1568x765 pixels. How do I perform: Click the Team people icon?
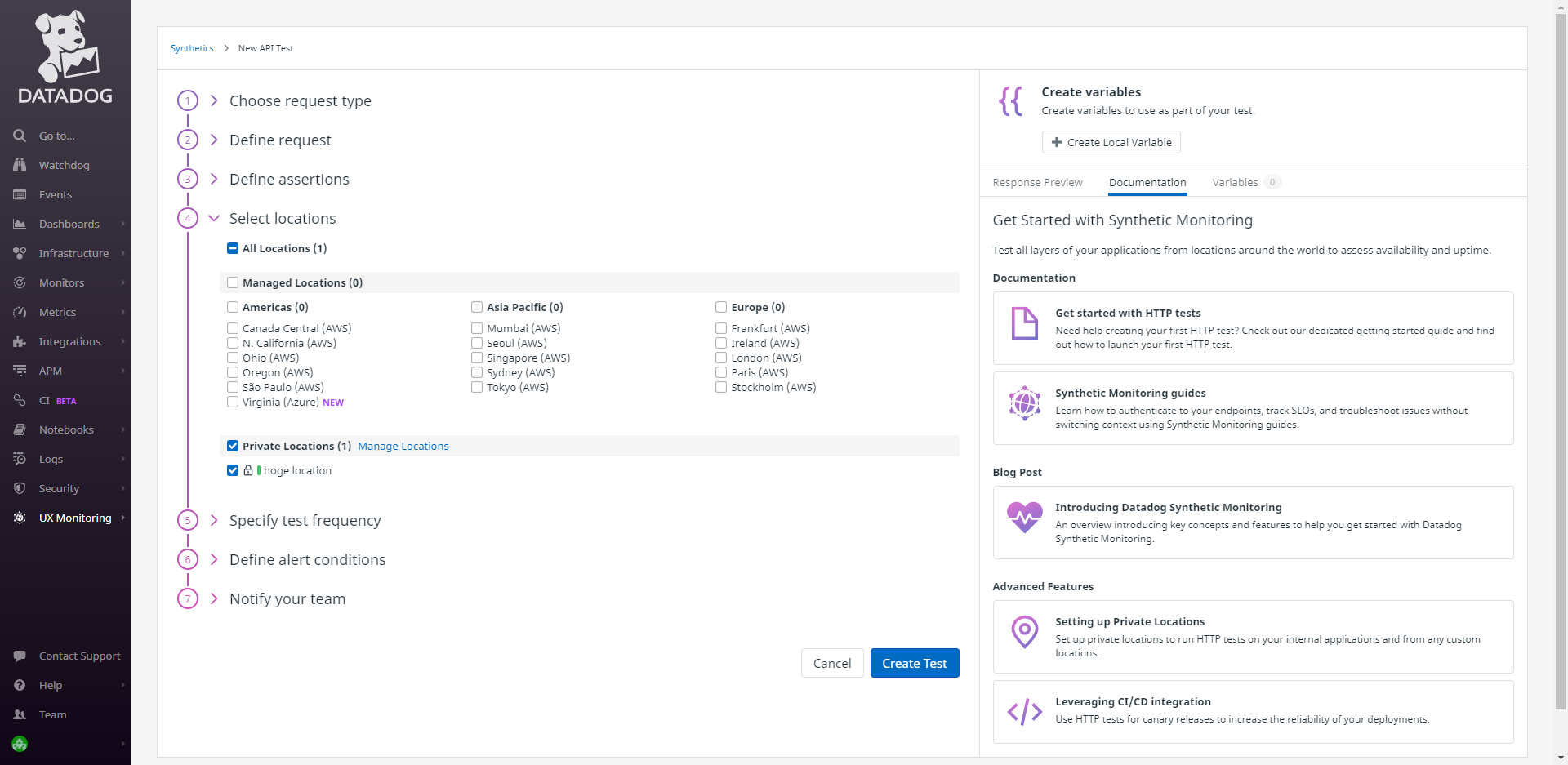click(x=20, y=714)
